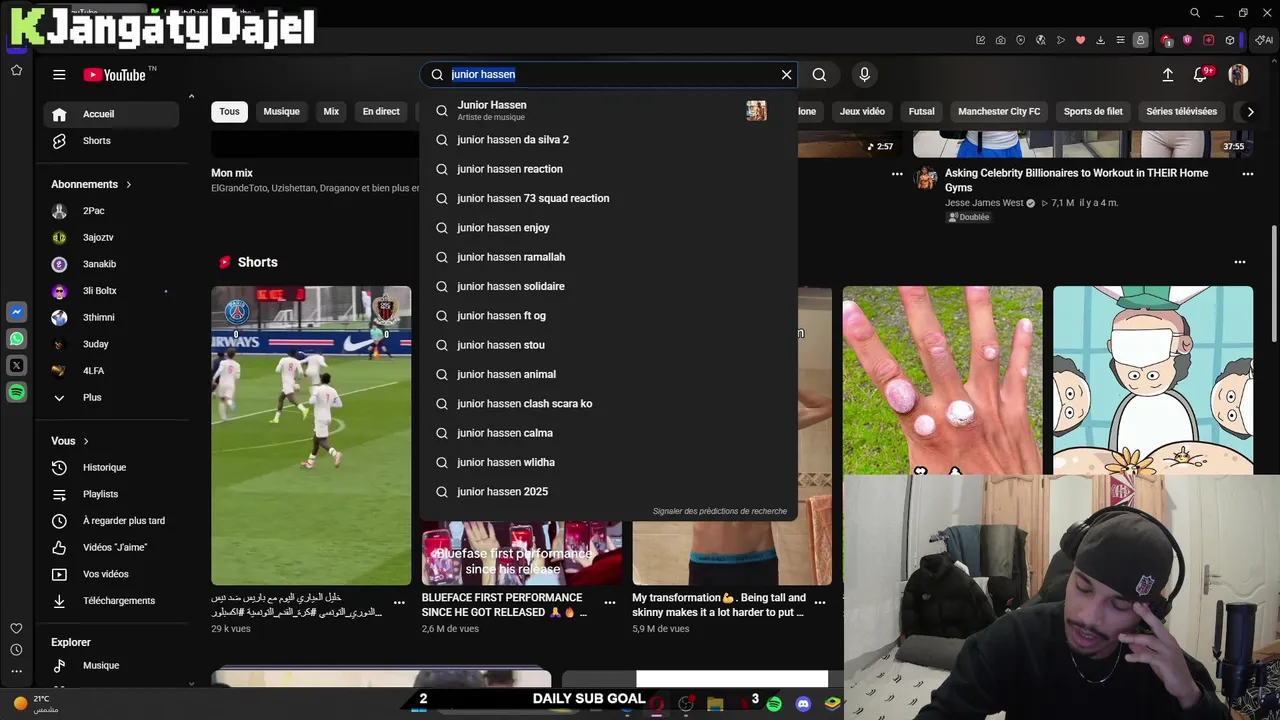Expand Plus to show more subscriptions
Viewport: 1280px width, 720px height.
tap(111, 398)
